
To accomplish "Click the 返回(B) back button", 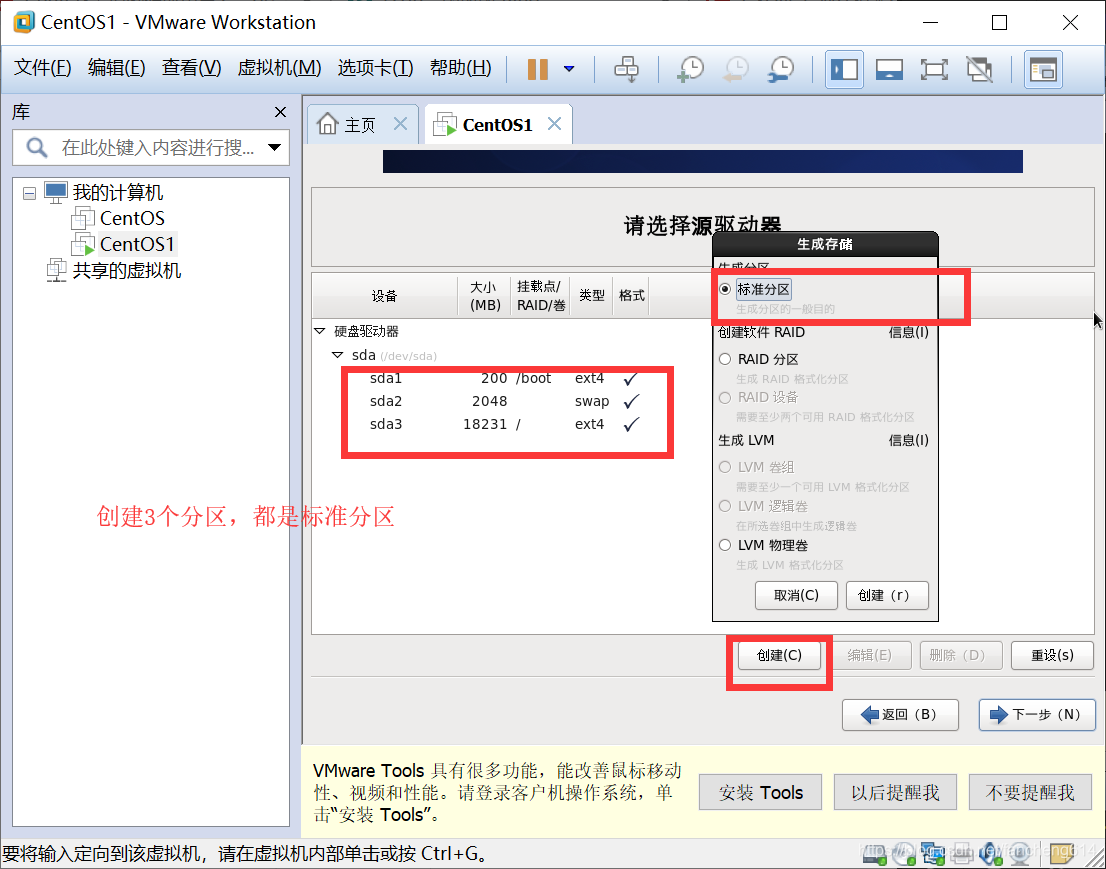I will click(x=900, y=715).
